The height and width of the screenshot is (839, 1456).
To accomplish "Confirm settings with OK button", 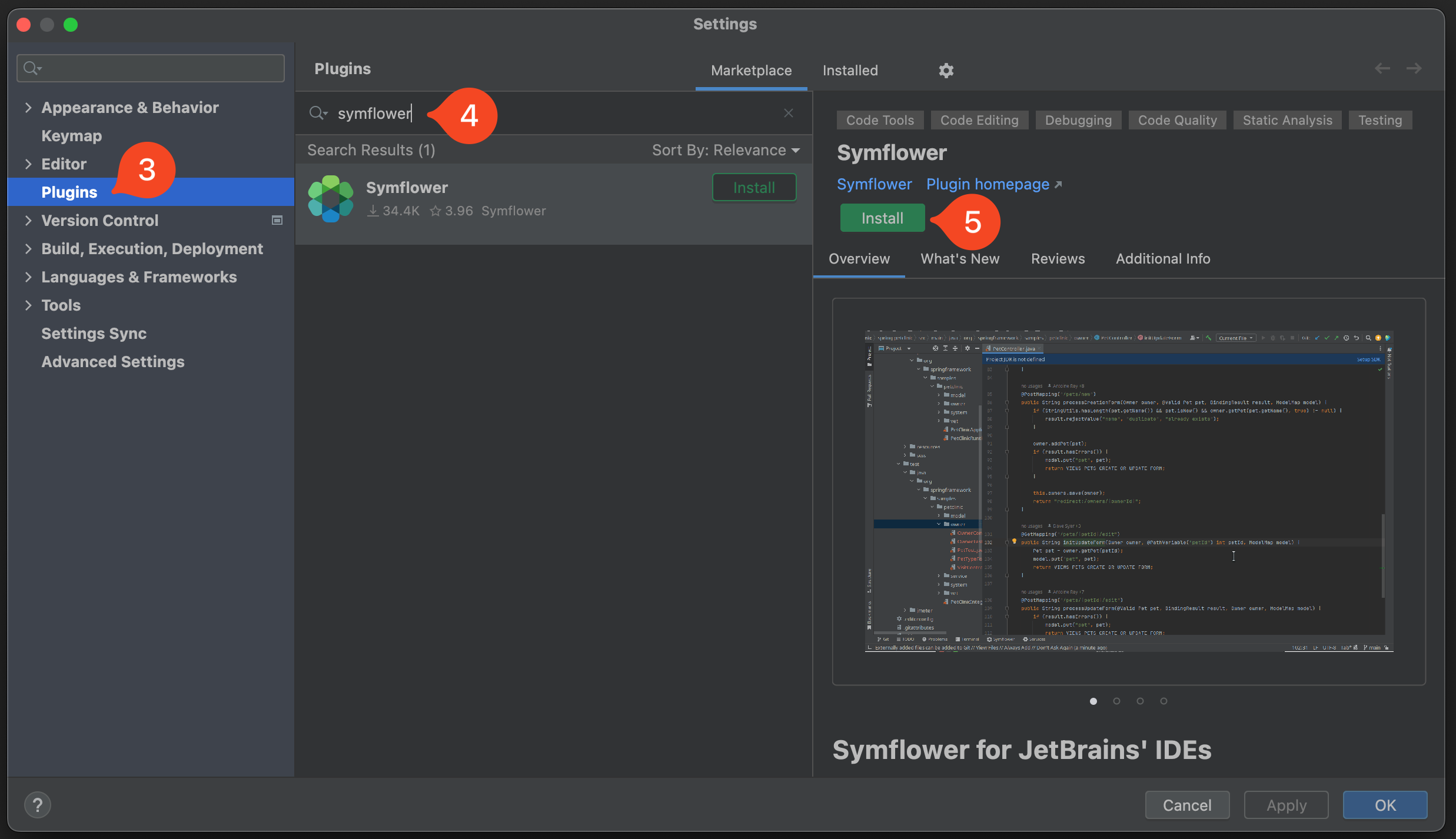I will pos(1385,805).
